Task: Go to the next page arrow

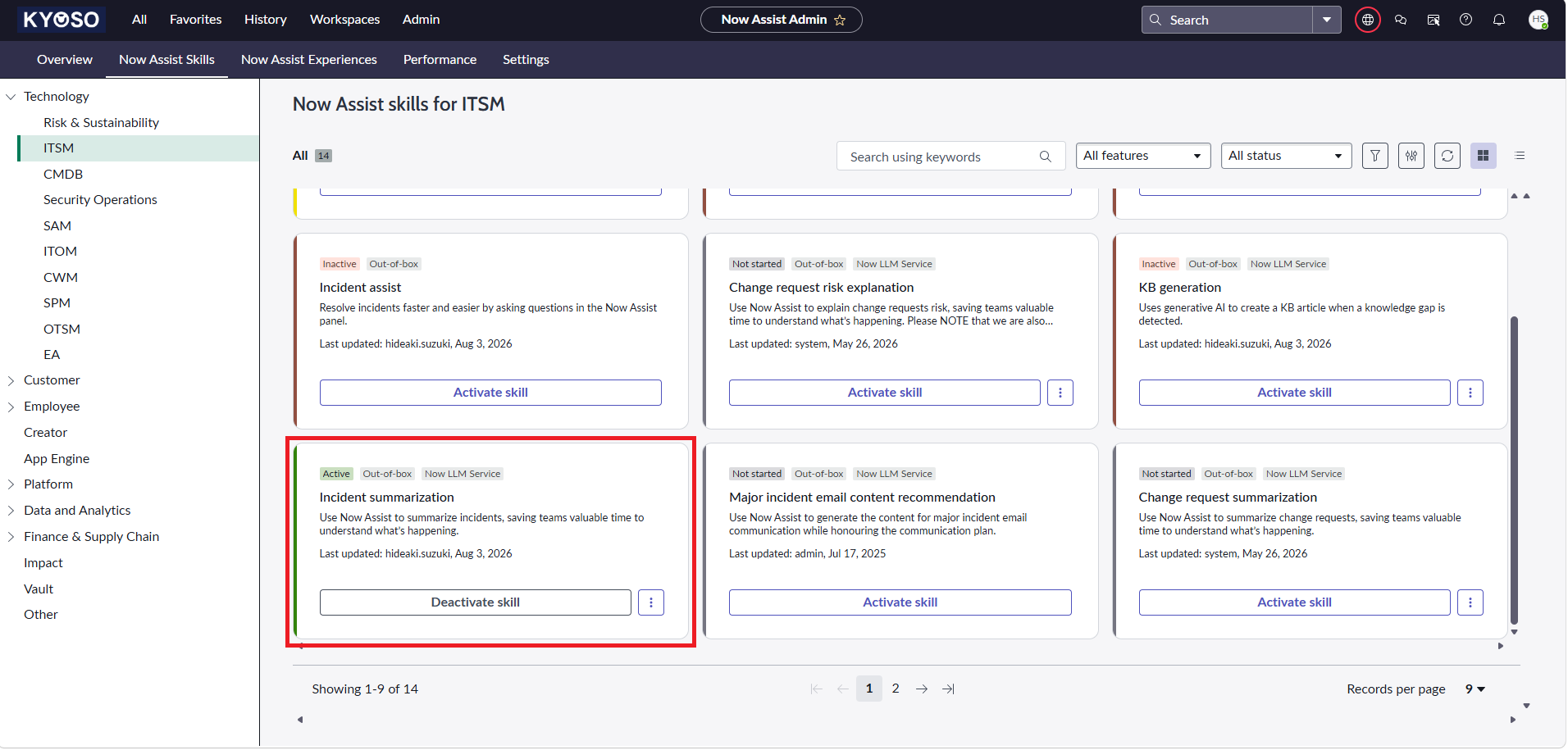Action: [x=922, y=689]
